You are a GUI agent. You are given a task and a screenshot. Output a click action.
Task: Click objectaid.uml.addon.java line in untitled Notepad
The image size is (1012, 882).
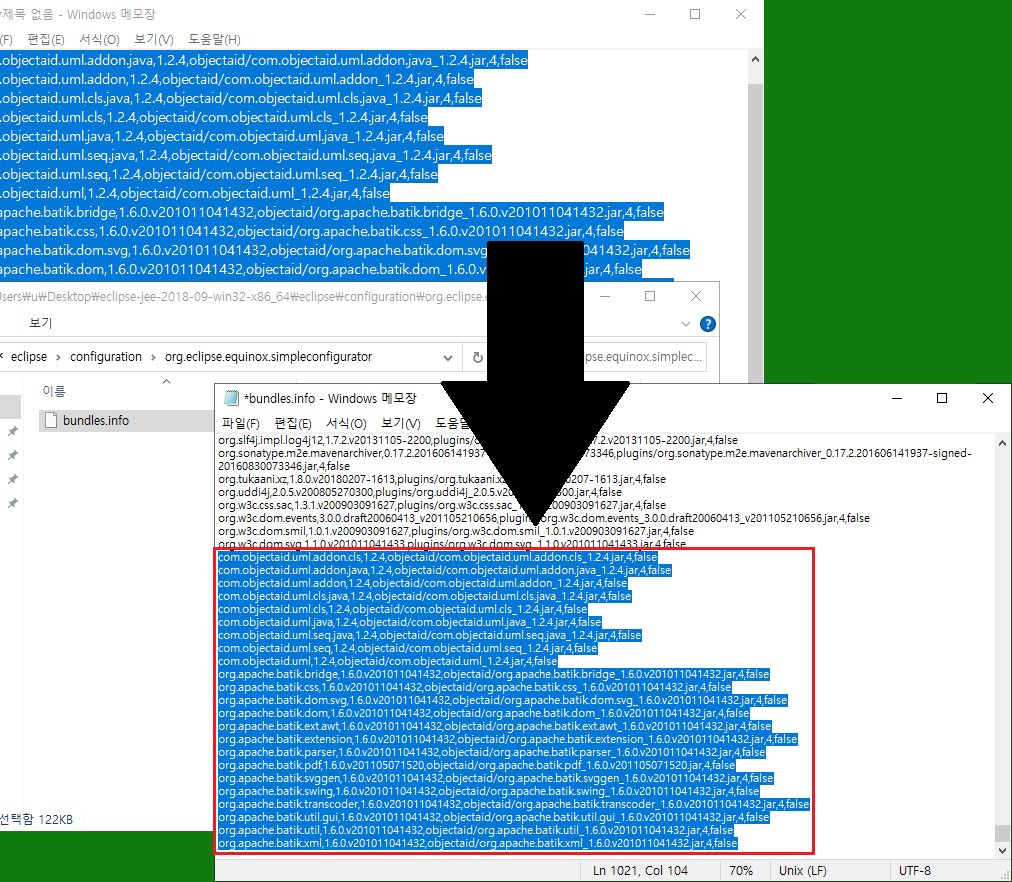click(x=264, y=60)
